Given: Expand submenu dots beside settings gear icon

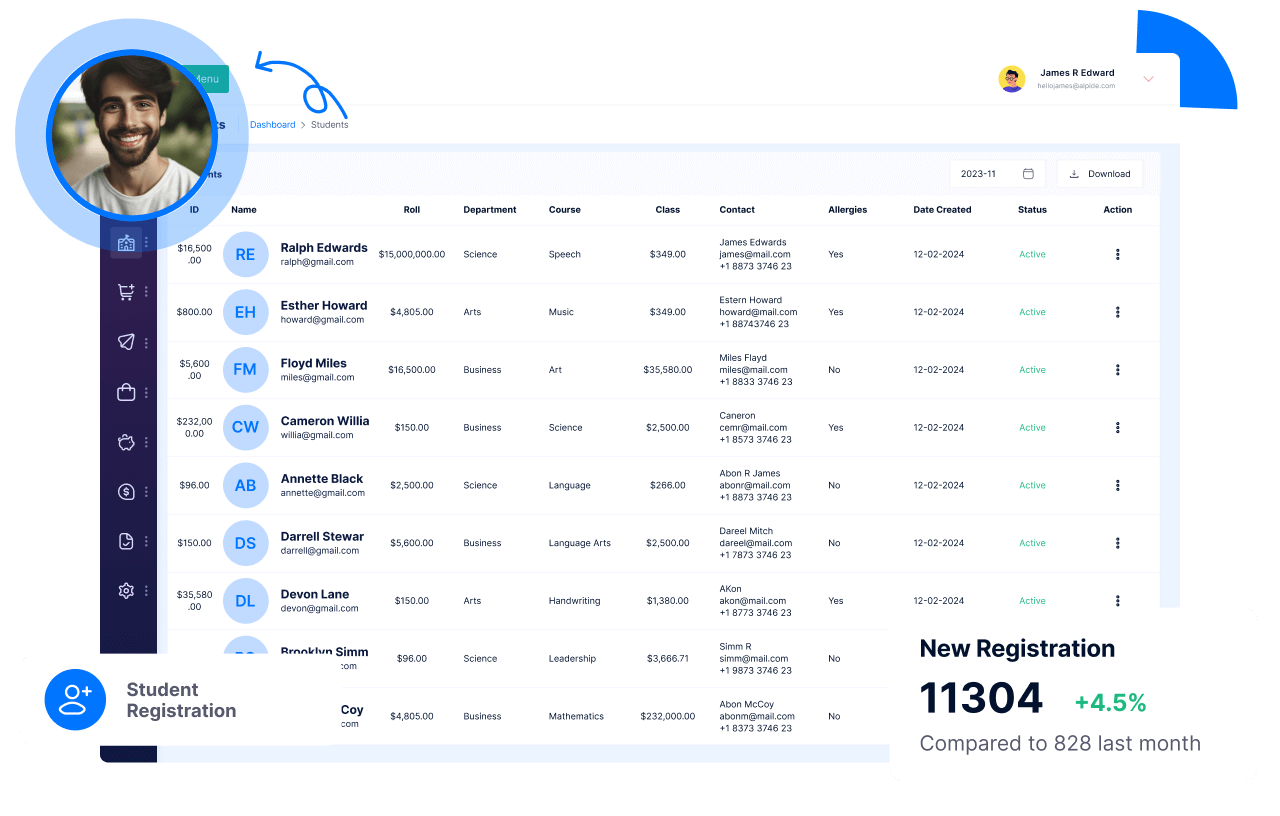Looking at the screenshot, I should pos(146,591).
